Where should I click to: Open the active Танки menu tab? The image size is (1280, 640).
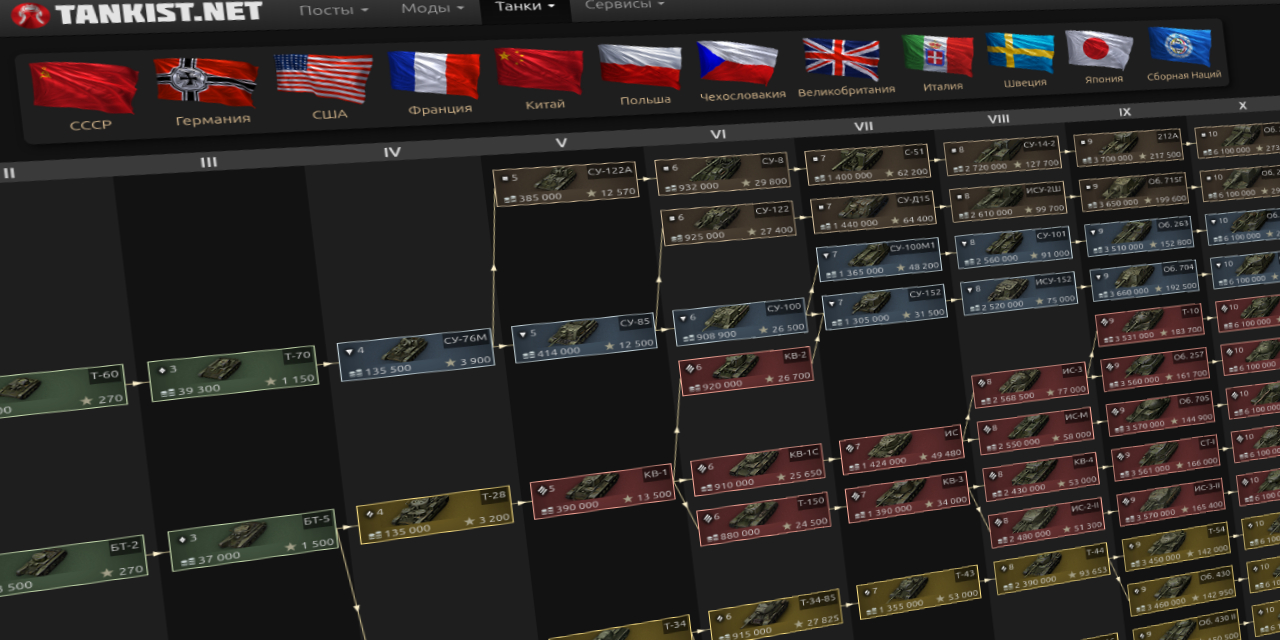point(525,6)
